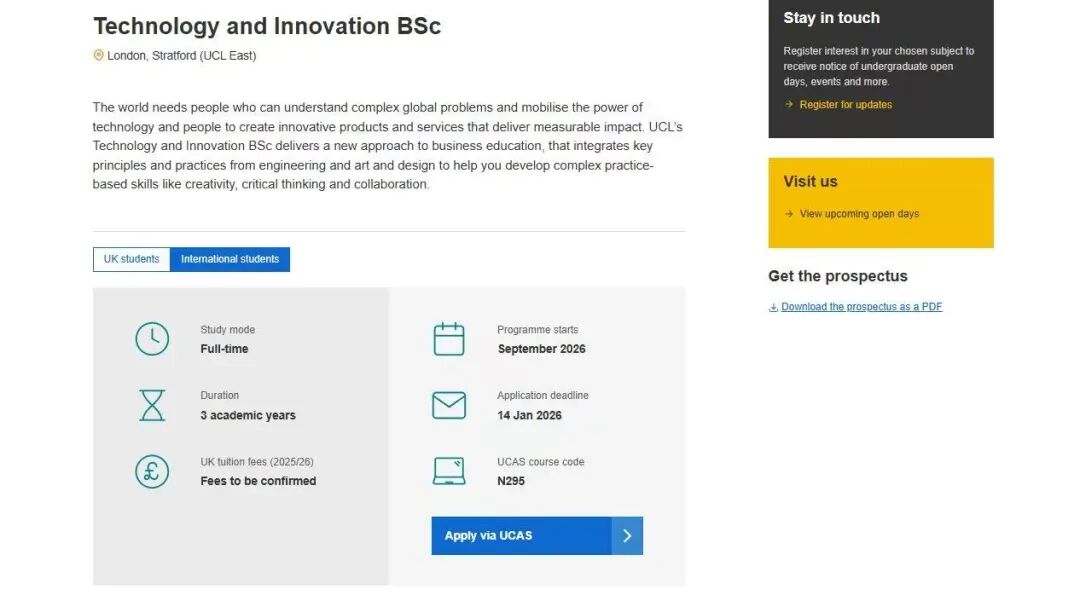Click the clock icon beside Study mode
Viewport: 1080px width, 601px height.
[x=152, y=339]
